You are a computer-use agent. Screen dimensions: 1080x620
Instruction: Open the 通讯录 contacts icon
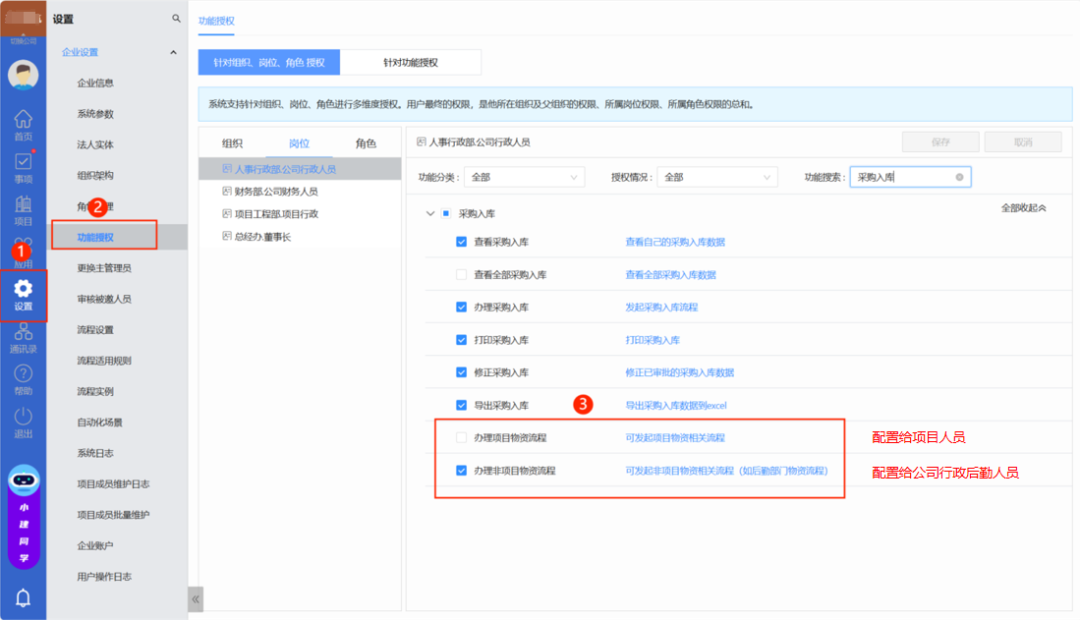click(23, 333)
